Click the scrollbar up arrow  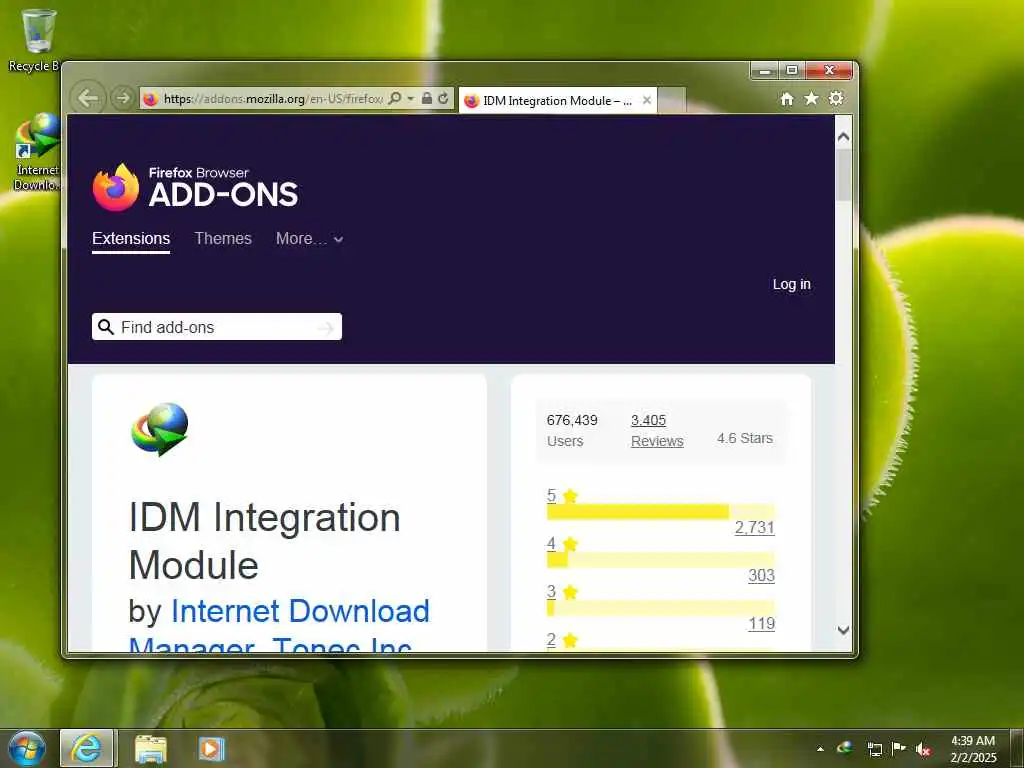(843, 136)
